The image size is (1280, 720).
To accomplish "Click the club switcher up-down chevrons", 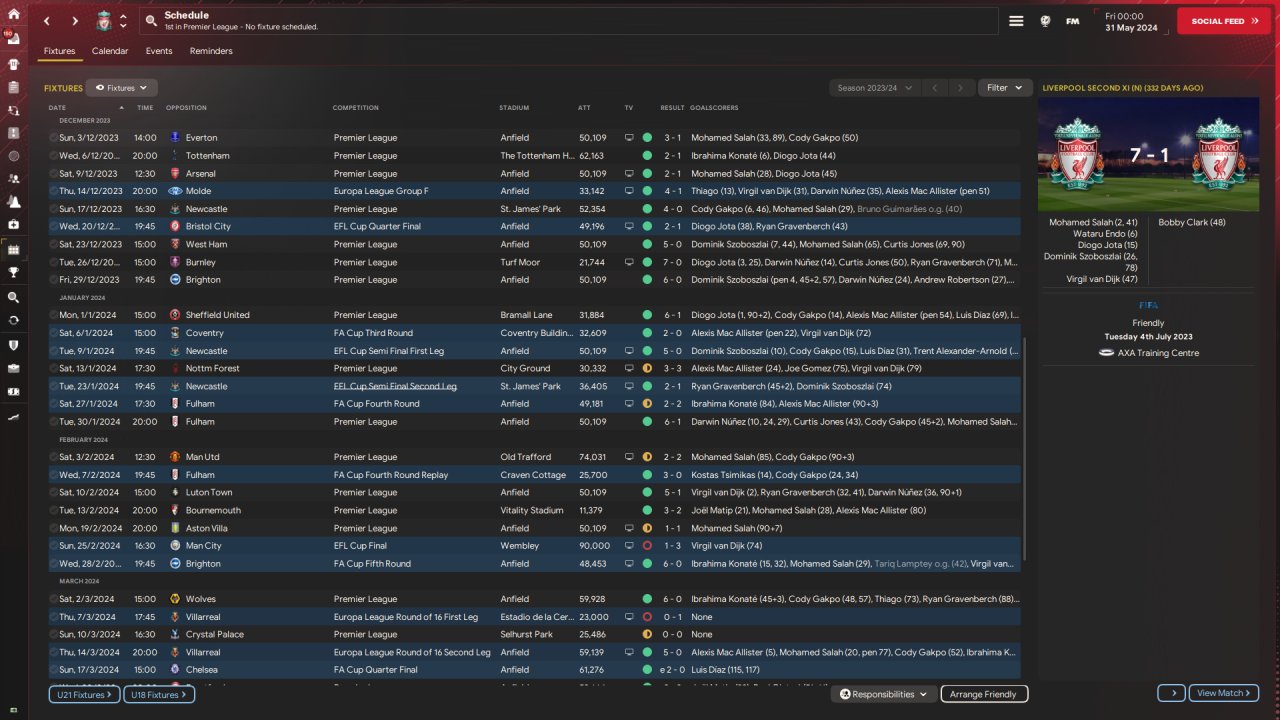I will click(123, 21).
